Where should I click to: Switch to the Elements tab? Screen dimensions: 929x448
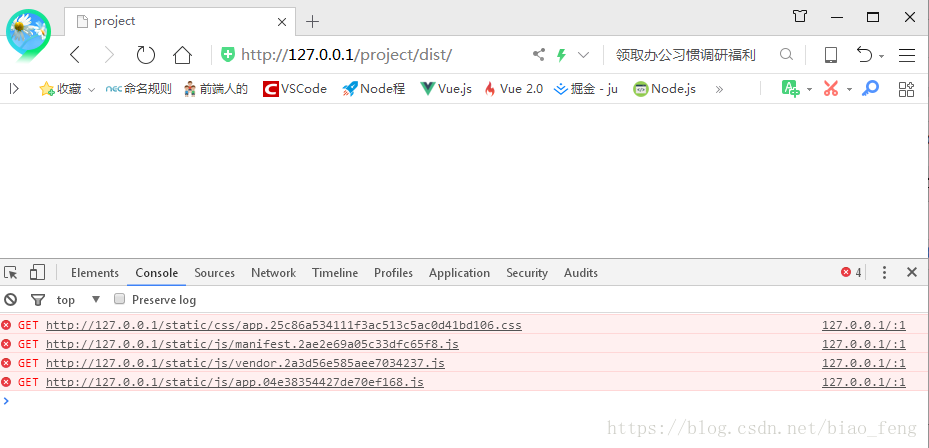coord(95,273)
